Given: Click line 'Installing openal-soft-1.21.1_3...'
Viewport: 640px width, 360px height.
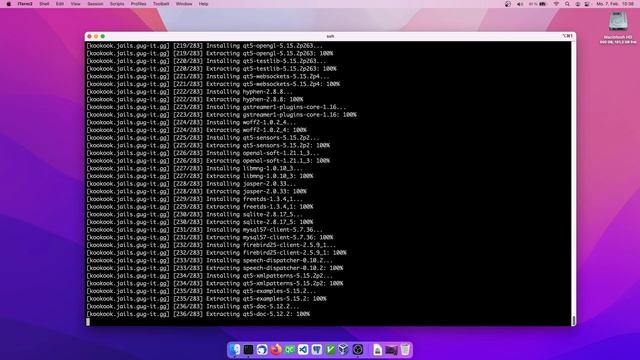Looking at the screenshot, I should pos(262,153).
